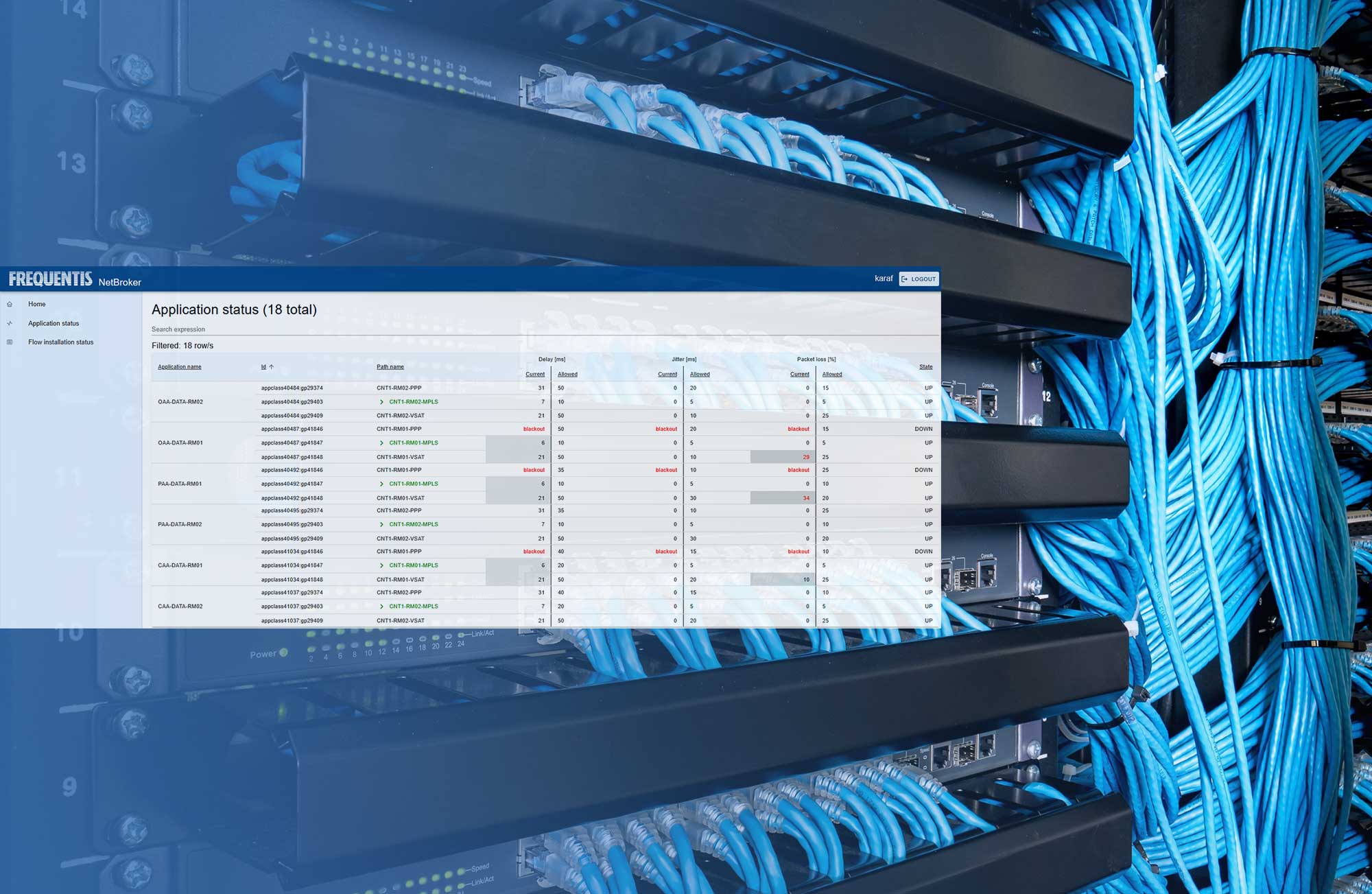Expand the chevron in row appclass40484:gp29403

381,402
